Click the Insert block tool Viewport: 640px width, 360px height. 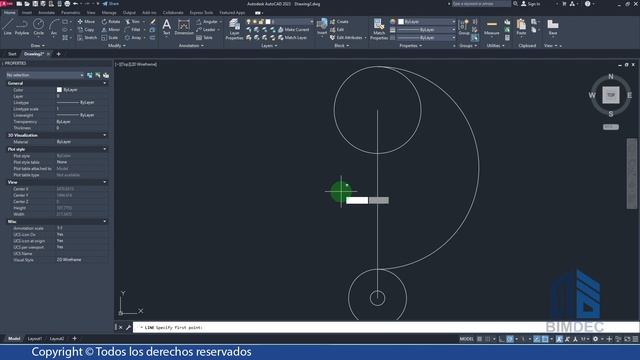tap(322, 27)
